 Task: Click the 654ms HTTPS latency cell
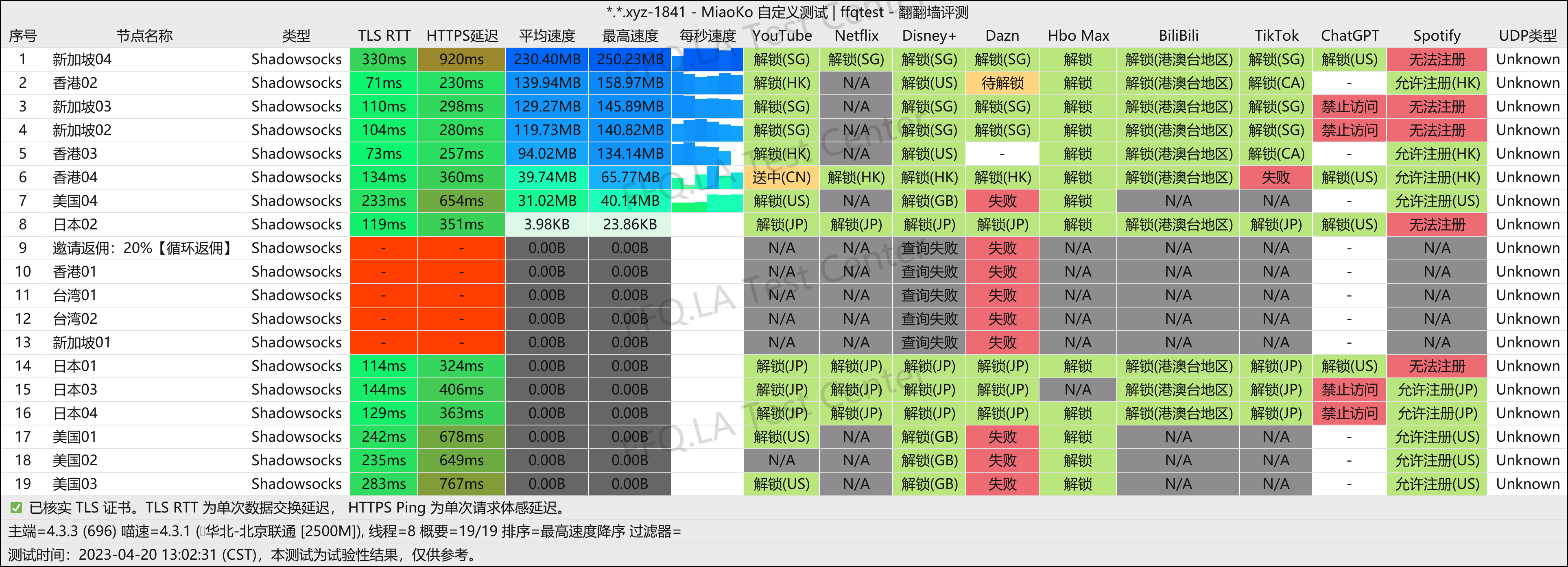pos(461,201)
